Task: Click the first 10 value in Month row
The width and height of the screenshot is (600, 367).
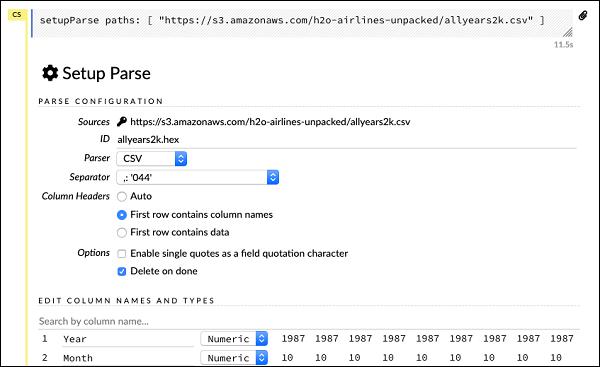Action: pyautogui.click(x=287, y=358)
